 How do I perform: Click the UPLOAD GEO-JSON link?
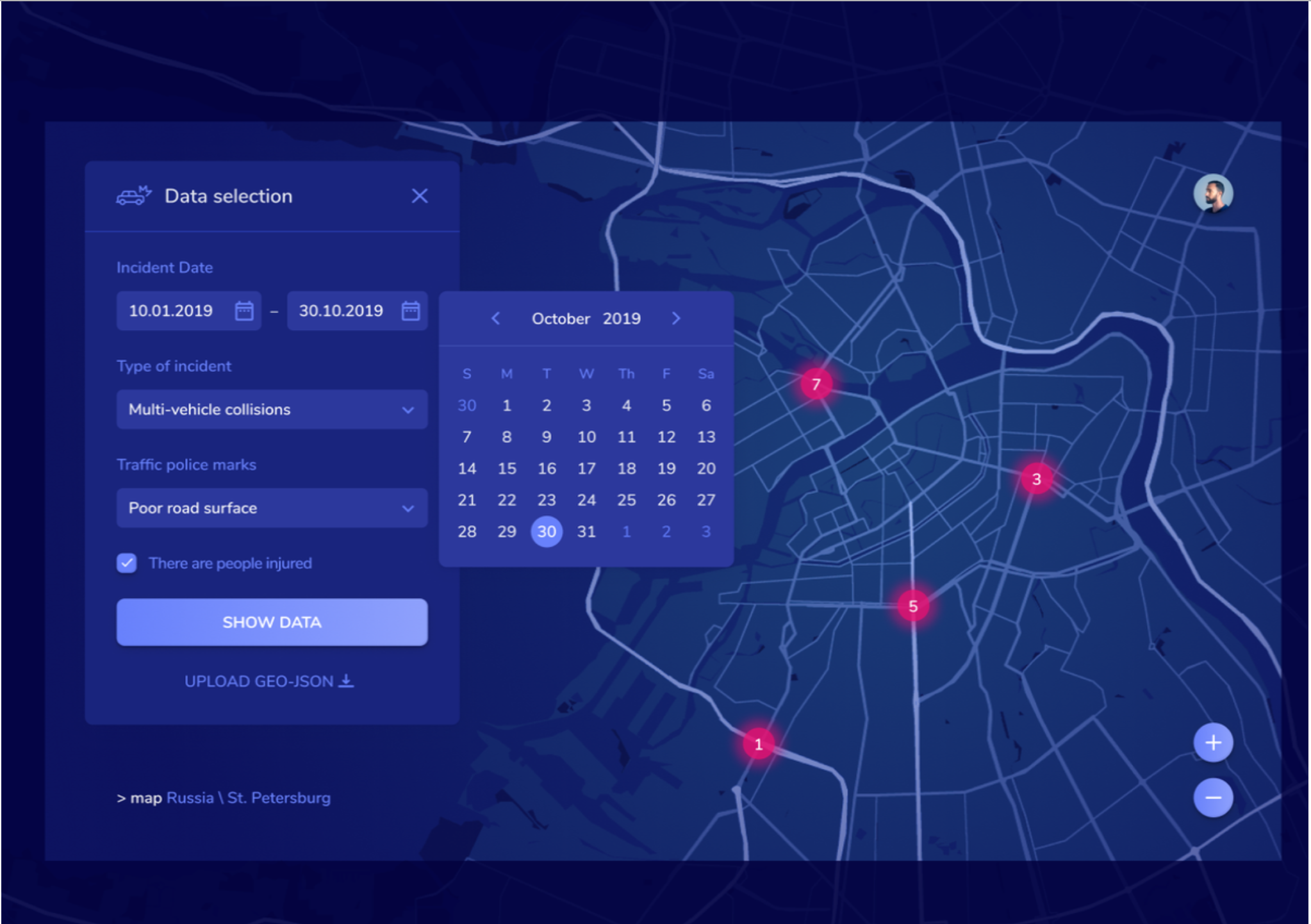pos(268,681)
